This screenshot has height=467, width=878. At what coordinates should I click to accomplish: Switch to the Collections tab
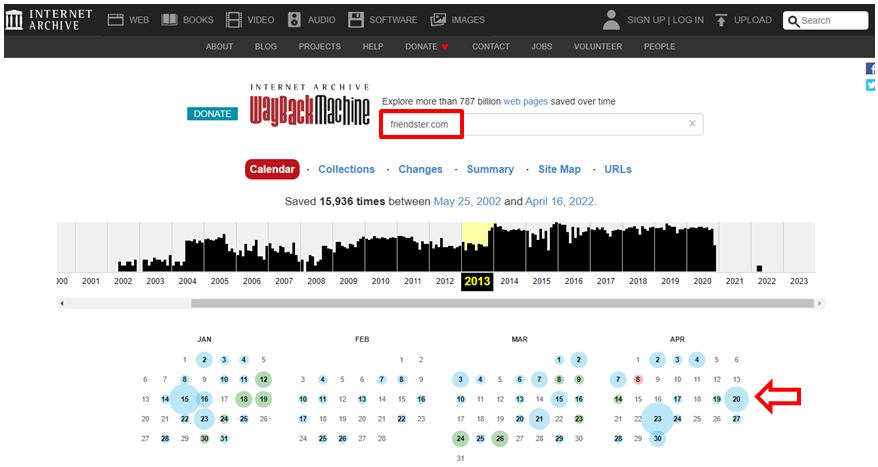point(346,169)
